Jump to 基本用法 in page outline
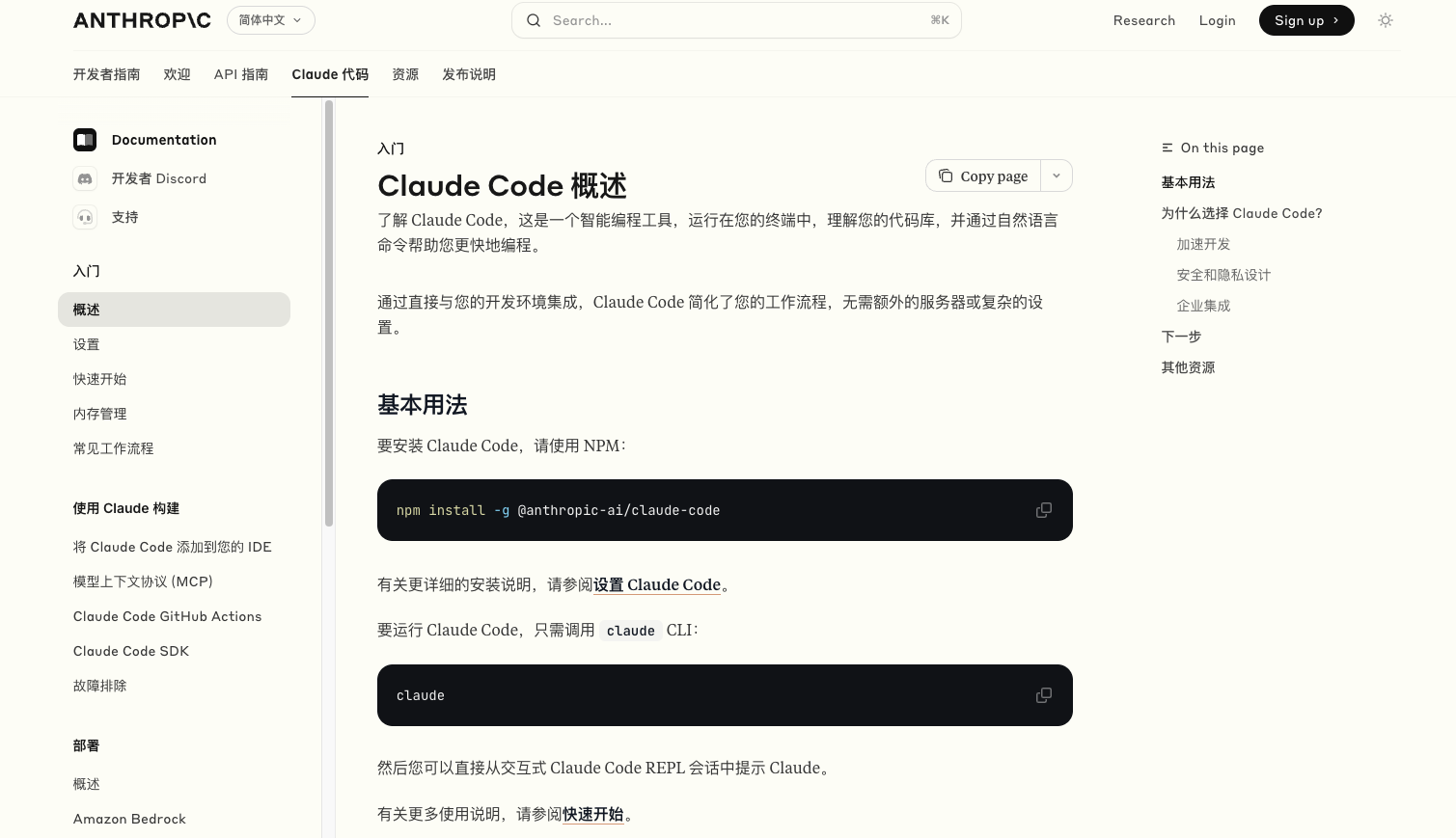 (x=1189, y=182)
